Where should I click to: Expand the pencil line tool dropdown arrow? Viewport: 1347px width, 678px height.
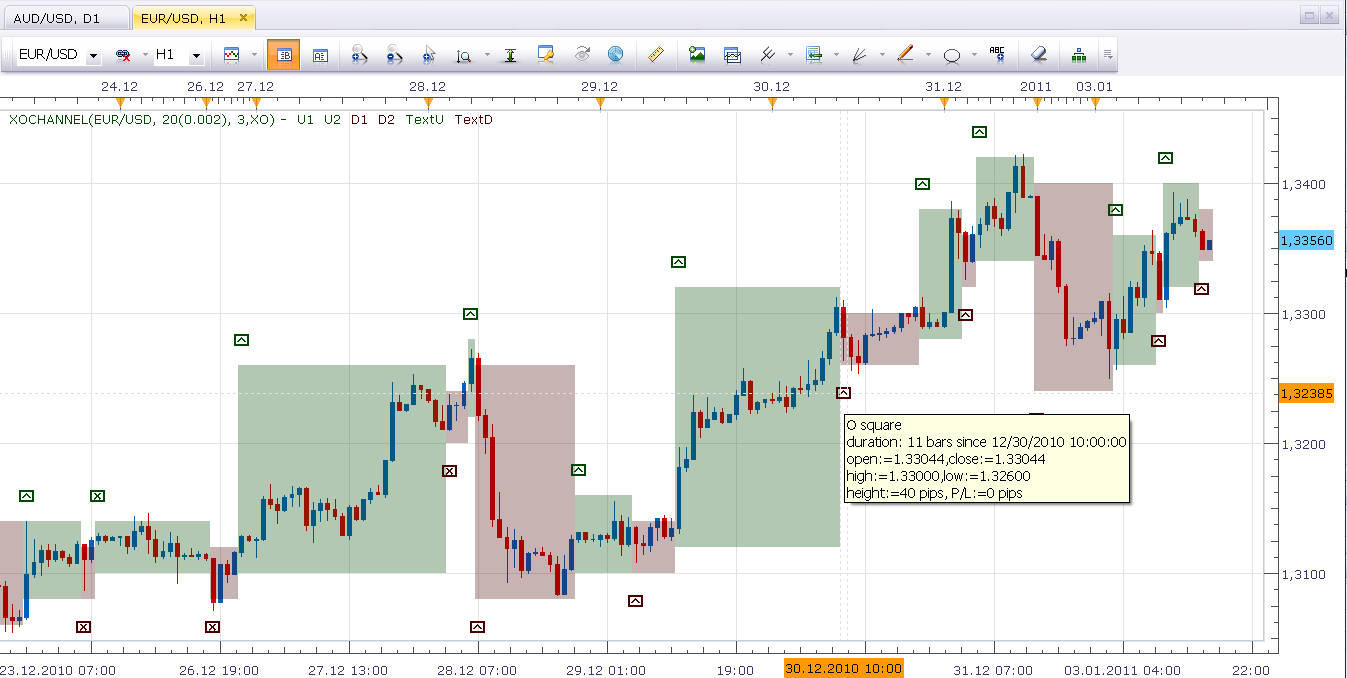(x=928, y=55)
